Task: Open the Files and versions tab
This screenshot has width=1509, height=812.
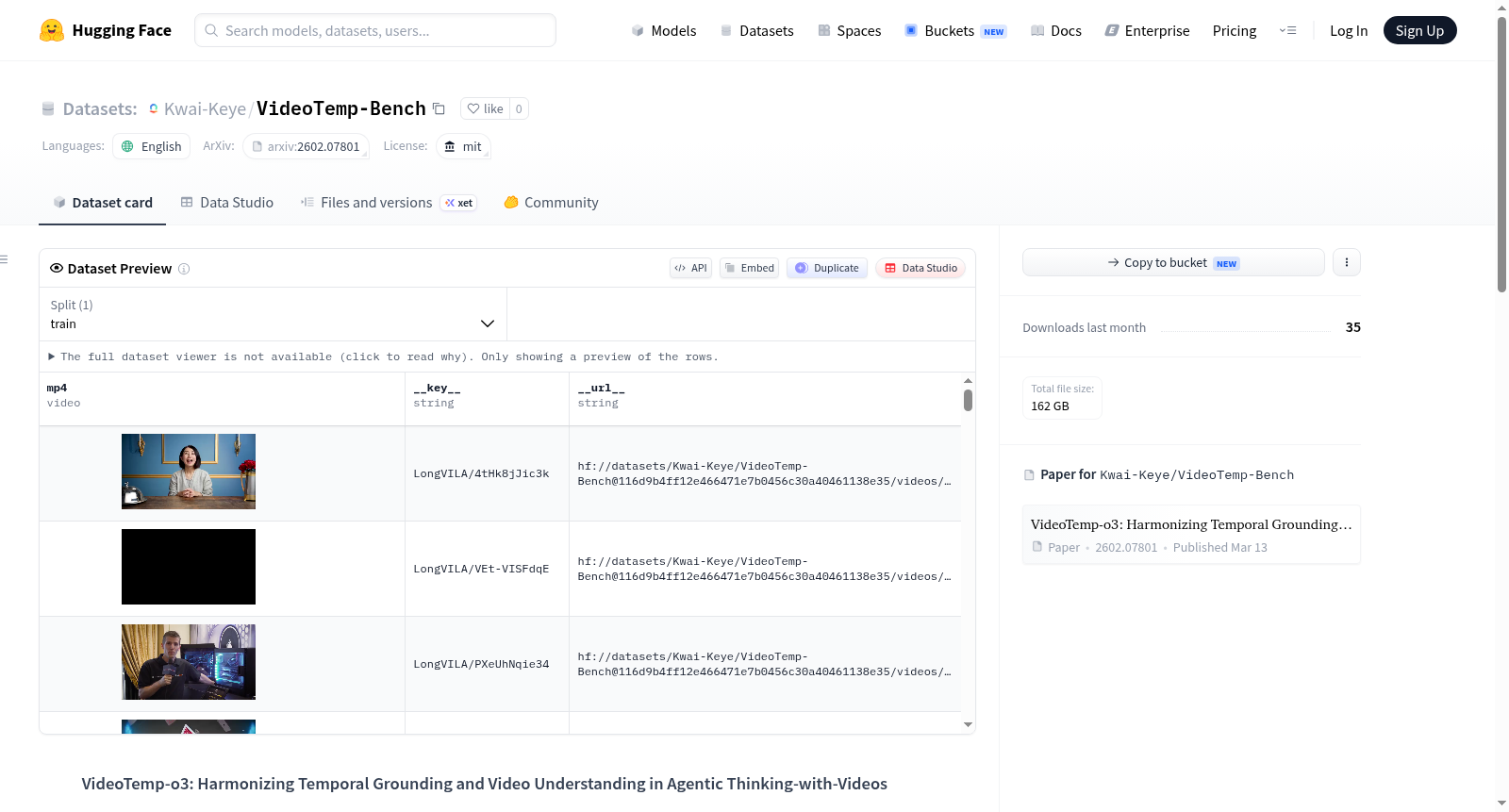Action: coord(388,202)
